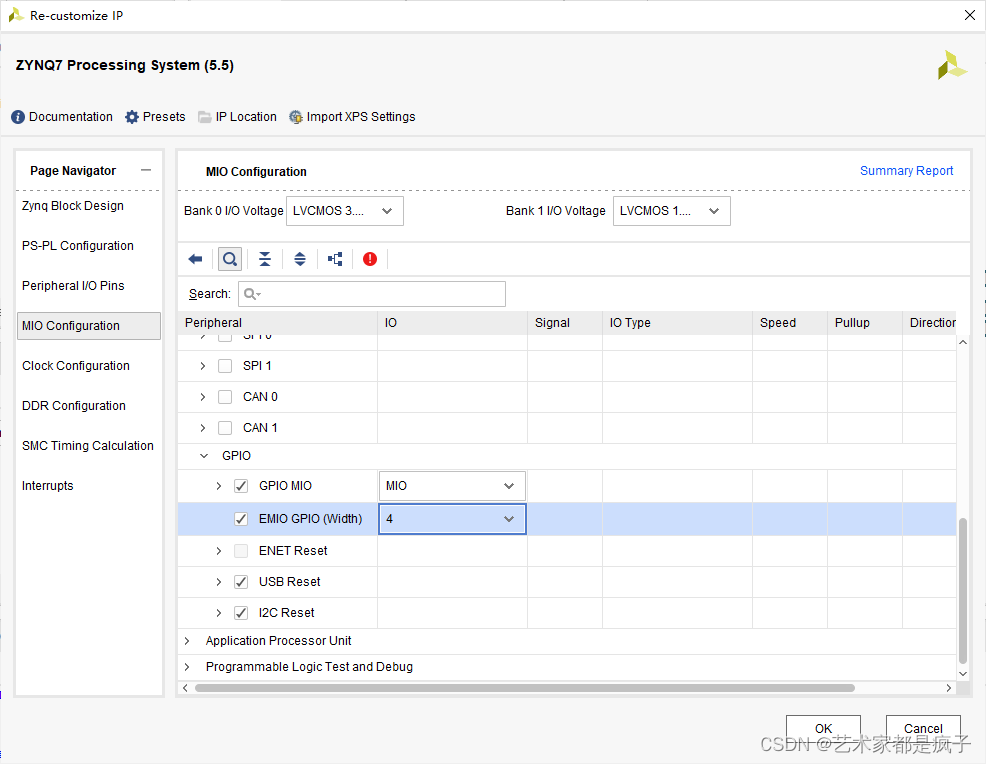The image size is (986, 764).
Task: Click the Search input field
Action: [x=372, y=294]
